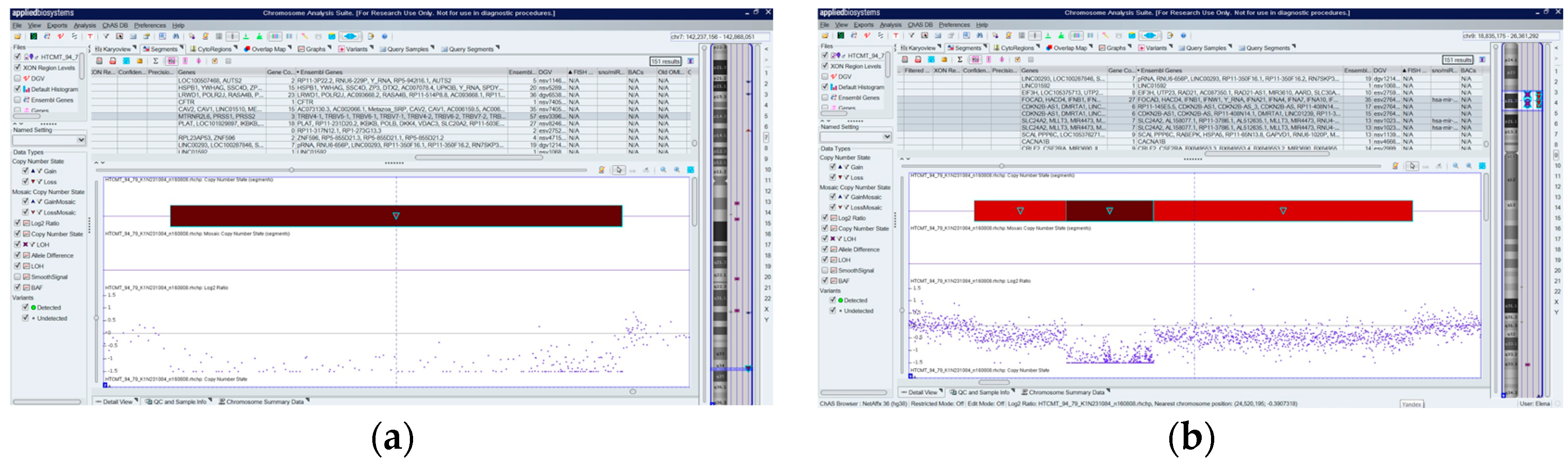This screenshot has height=464, width=1568.
Task: Open QC and Sample Info tab in panel (a)
Action: tap(179, 402)
